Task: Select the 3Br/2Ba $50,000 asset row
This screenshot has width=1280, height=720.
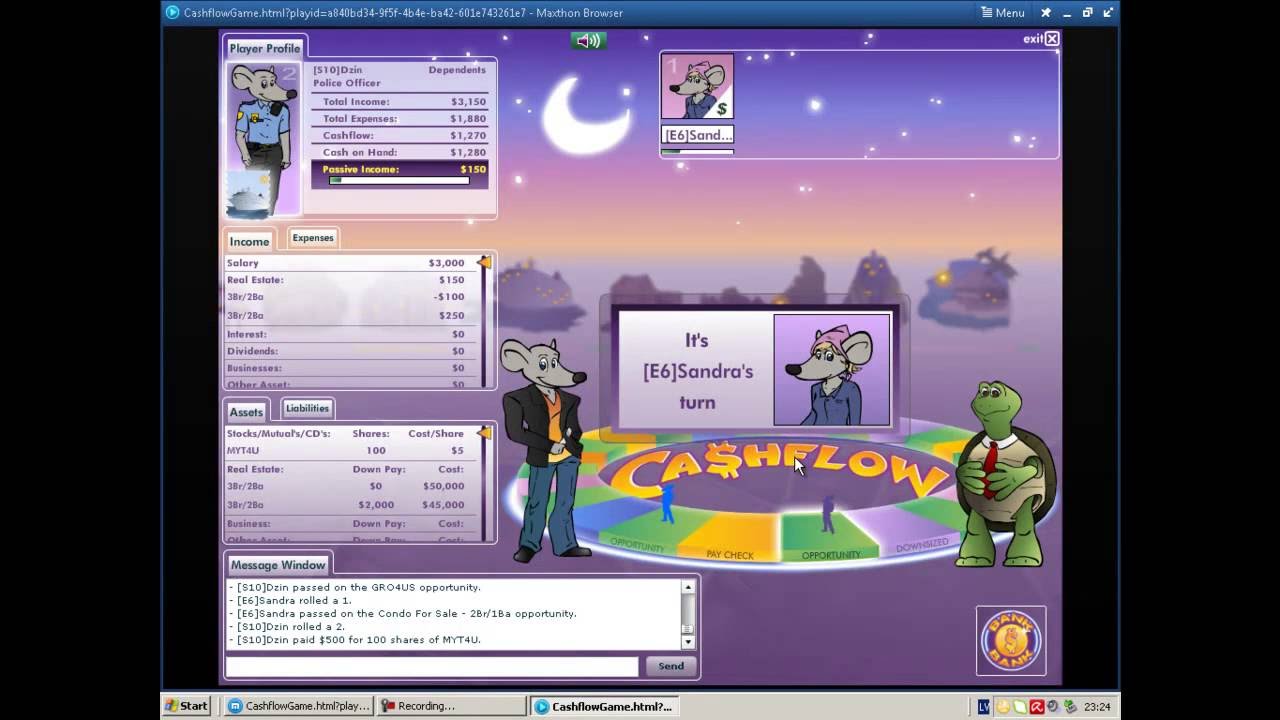Action: (346, 486)
